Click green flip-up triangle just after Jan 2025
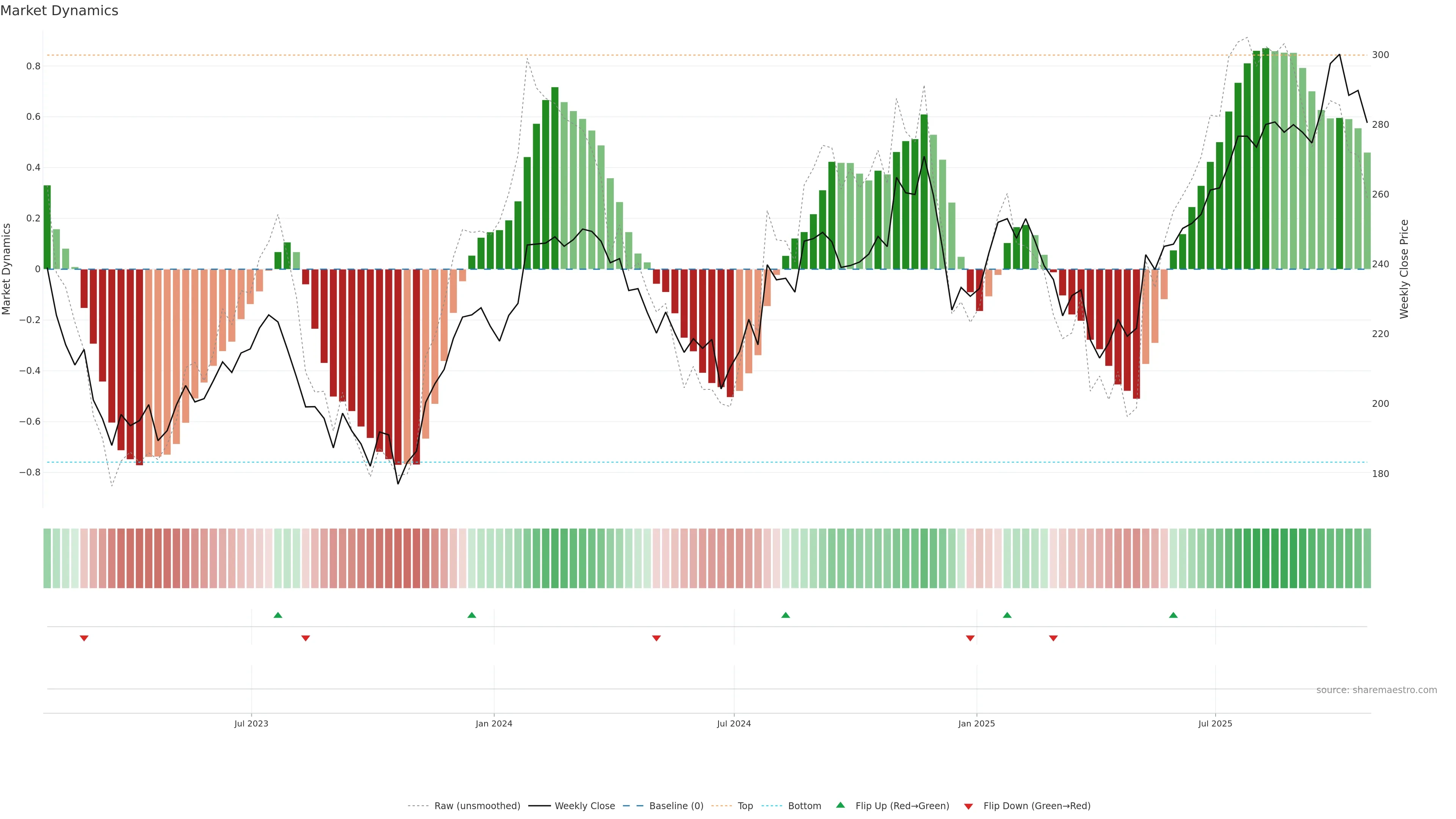This screenshot has width=1456, height=819. (x=1007, y=615)
